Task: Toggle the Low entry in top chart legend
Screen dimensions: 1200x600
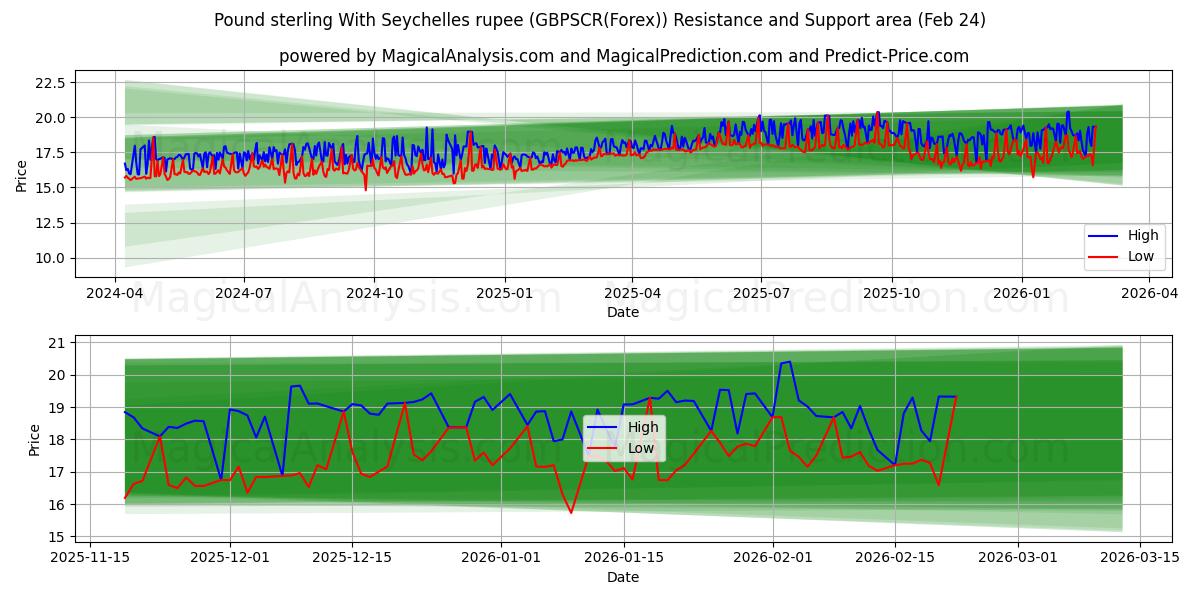Action: [x=1140, y=255]
